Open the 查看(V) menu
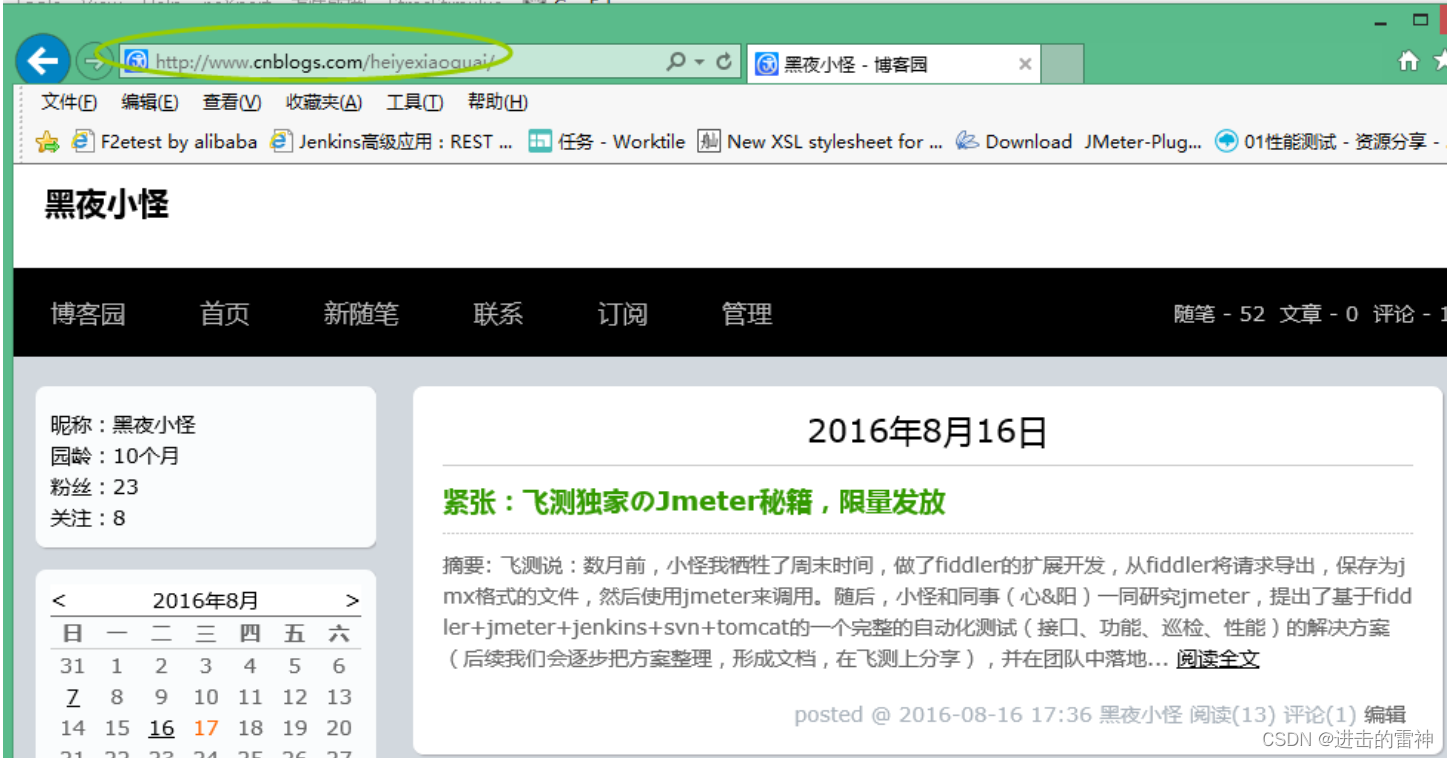 232,102
